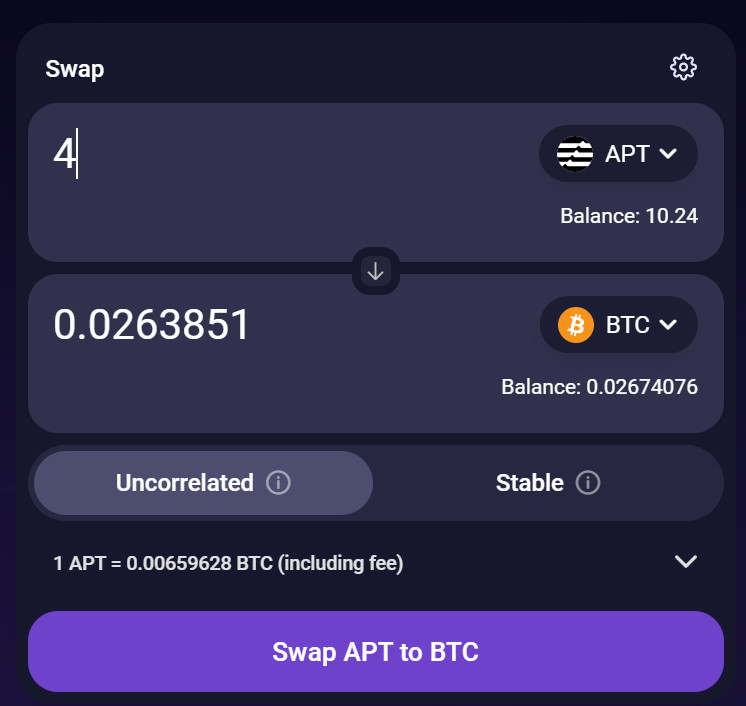Show info about Uncorrelated curve

(x=279, y=483)
